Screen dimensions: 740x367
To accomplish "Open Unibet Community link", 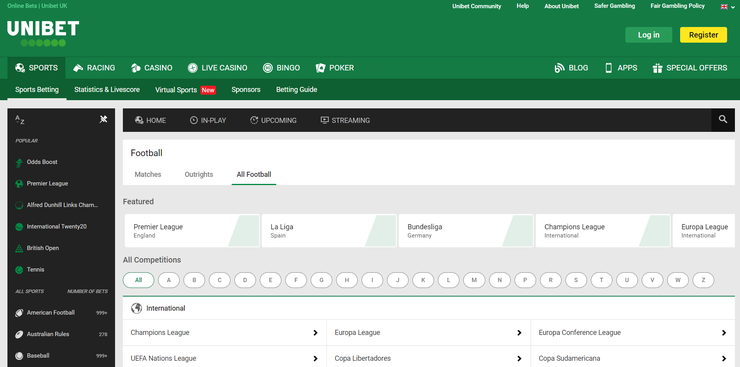I will click(x=477, y=7).
